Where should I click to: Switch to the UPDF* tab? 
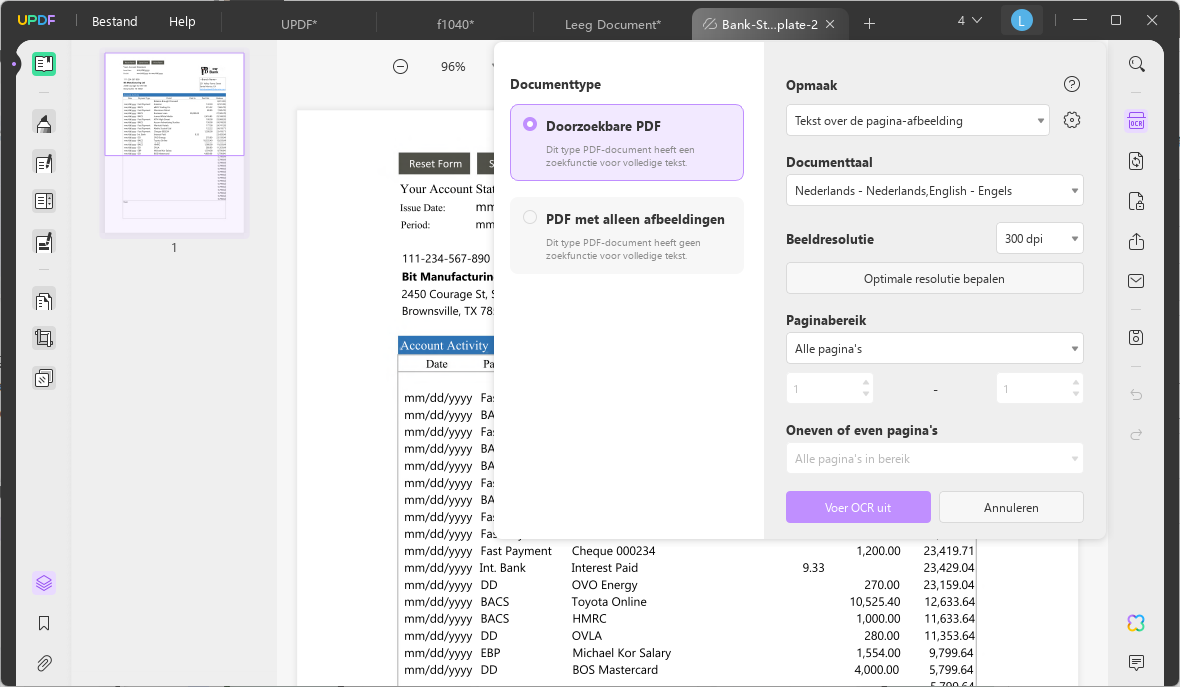[299, 24]
